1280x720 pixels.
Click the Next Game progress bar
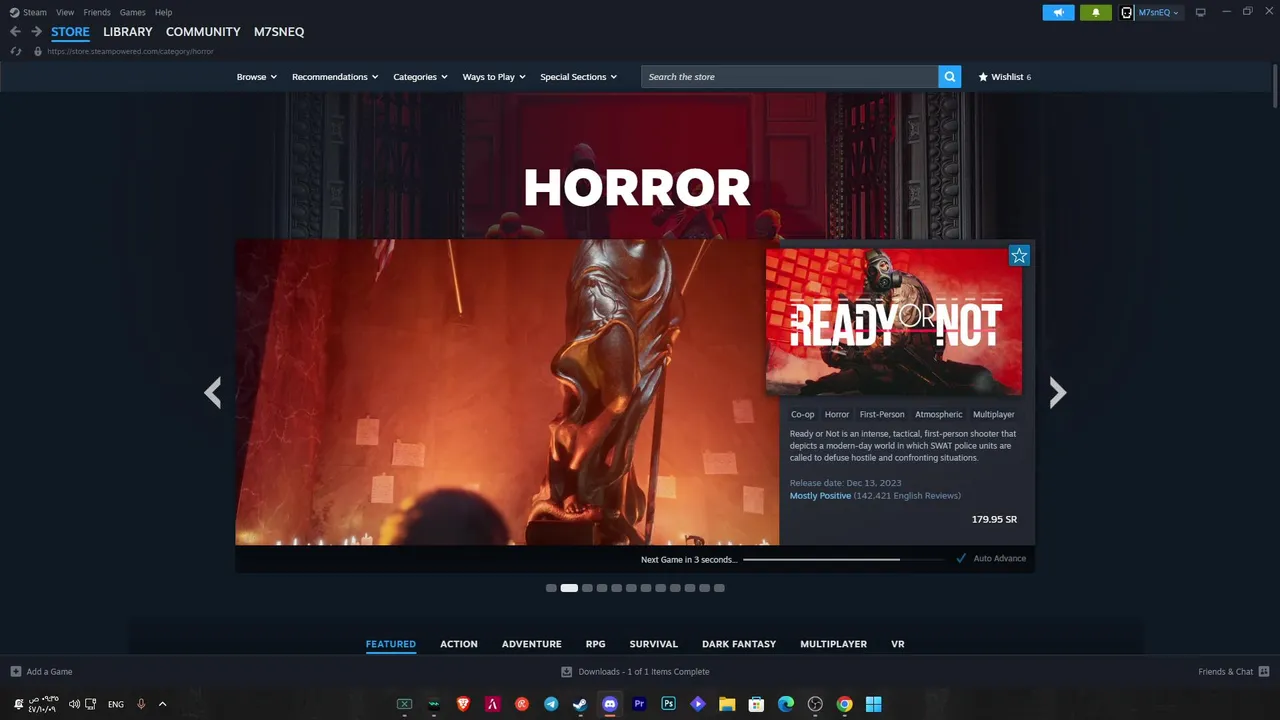pyautogui.click(x=846, y=559)
